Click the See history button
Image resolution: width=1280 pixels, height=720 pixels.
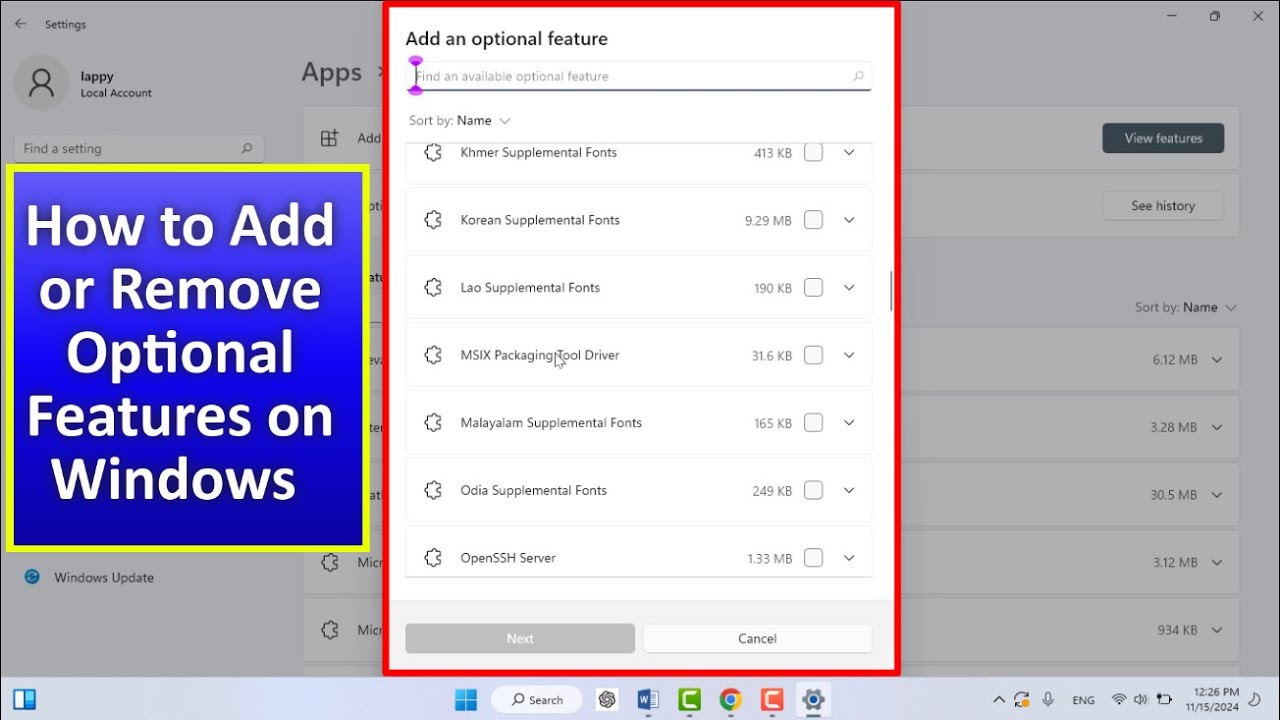pyautogui.click(x=1163, y=206)
